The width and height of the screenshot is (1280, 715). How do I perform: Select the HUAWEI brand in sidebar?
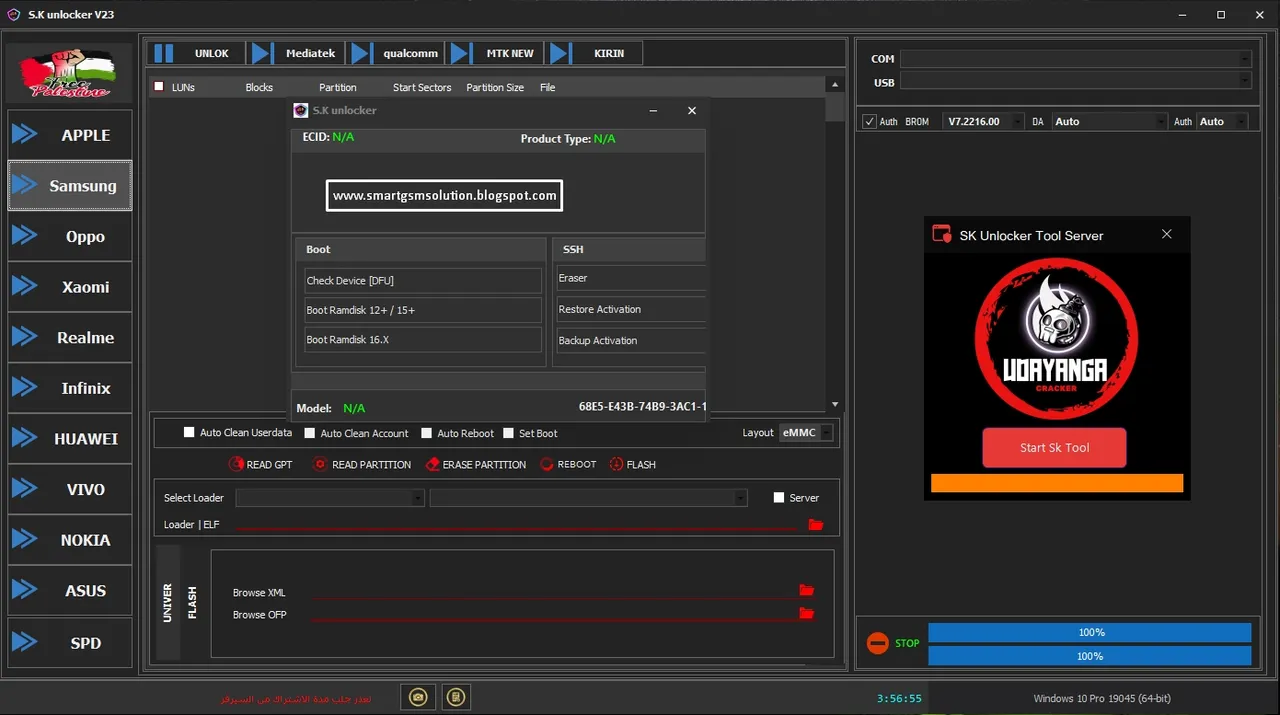pos(70,439)
